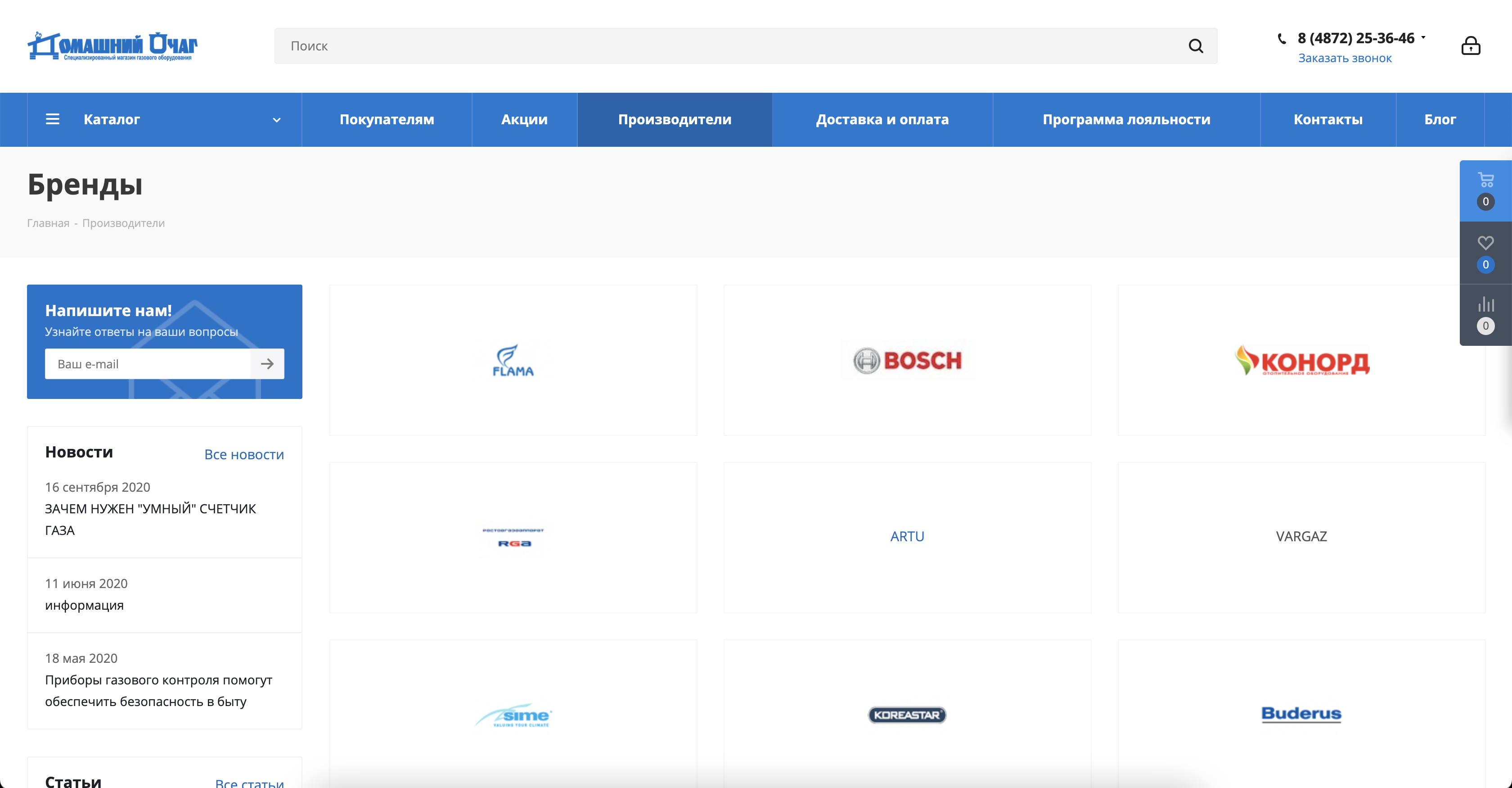Open the shopping cart side panel
Viewport: 1512px width, 788px height.
(x=1485, y=191)
